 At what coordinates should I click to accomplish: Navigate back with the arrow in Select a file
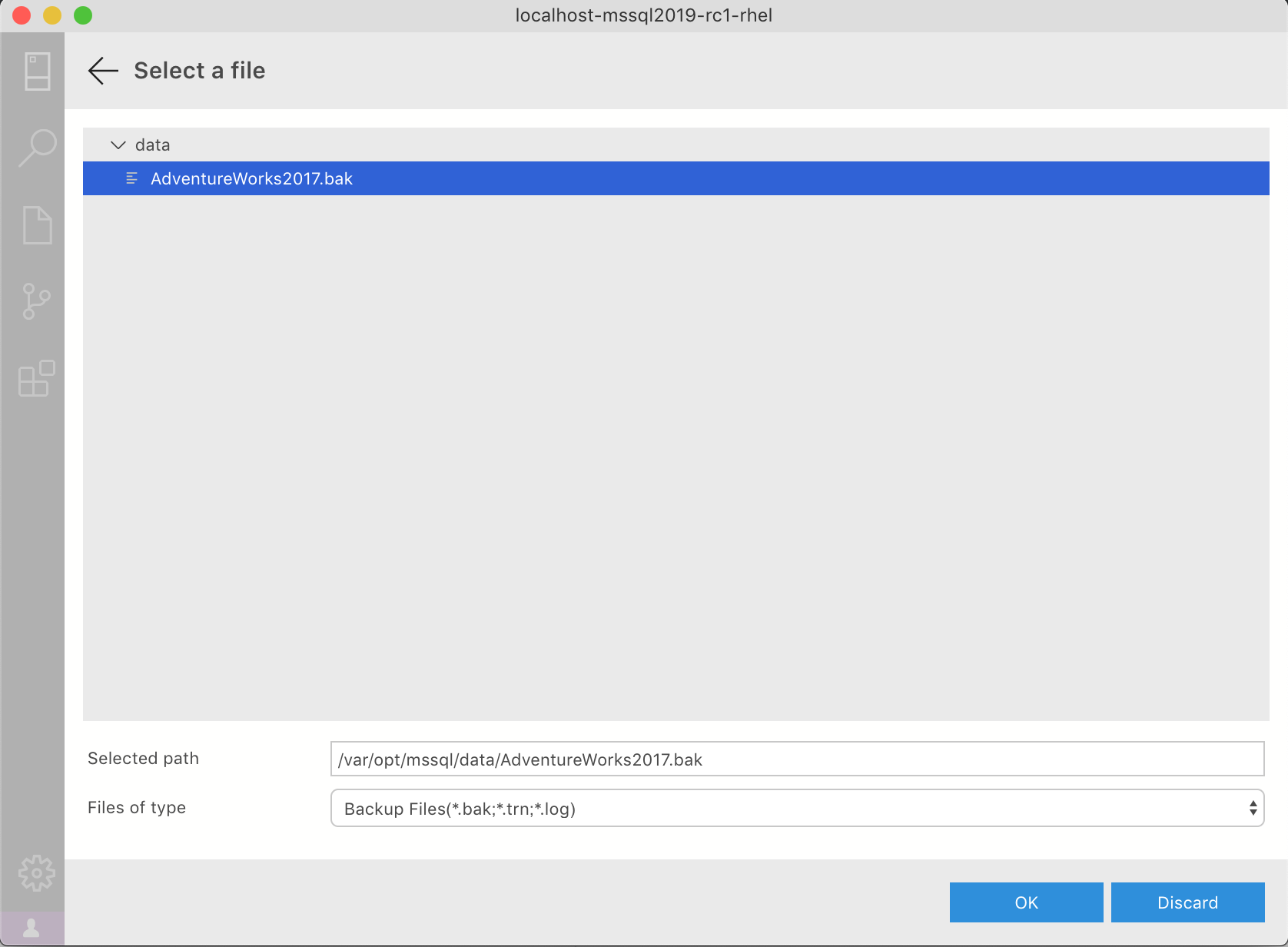[103, 71]
